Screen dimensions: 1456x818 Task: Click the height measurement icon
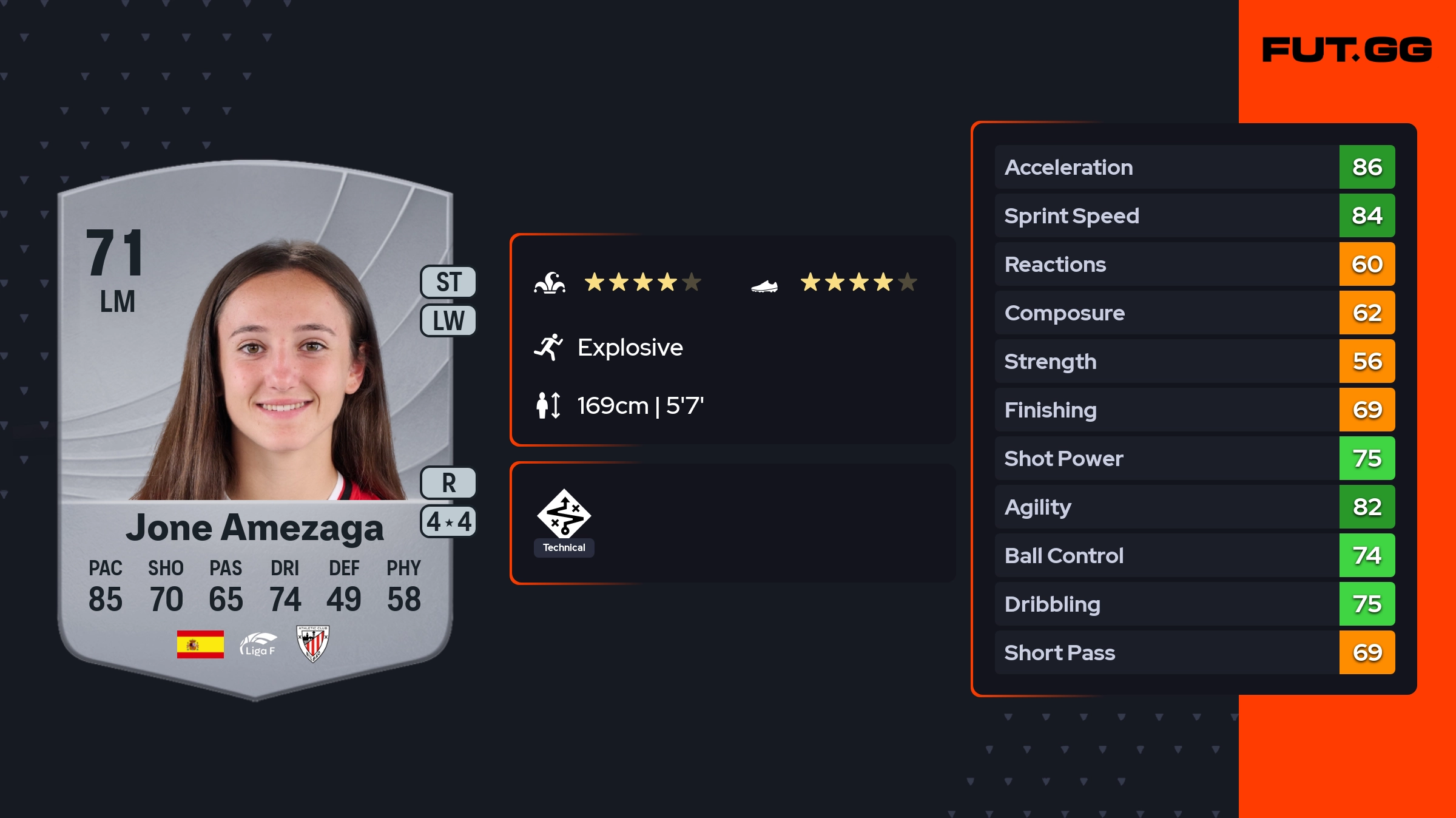click(x=548, y=405)
